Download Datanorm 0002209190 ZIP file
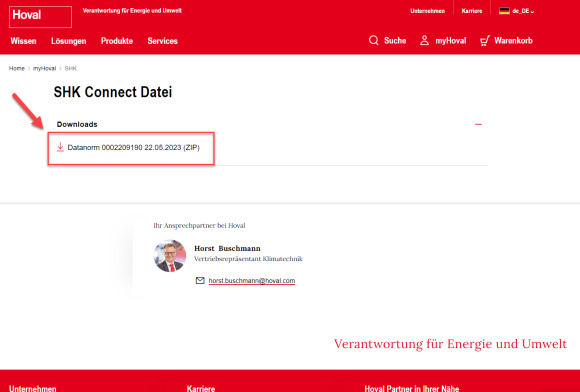580x392 pixels. click(x=134, y=148)
